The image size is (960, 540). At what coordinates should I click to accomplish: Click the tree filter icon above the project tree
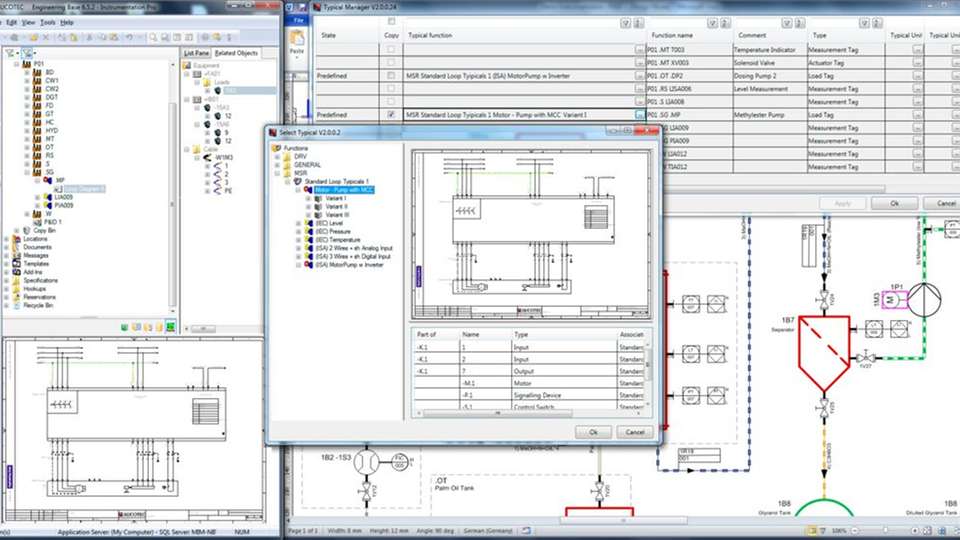pos(10,53)
